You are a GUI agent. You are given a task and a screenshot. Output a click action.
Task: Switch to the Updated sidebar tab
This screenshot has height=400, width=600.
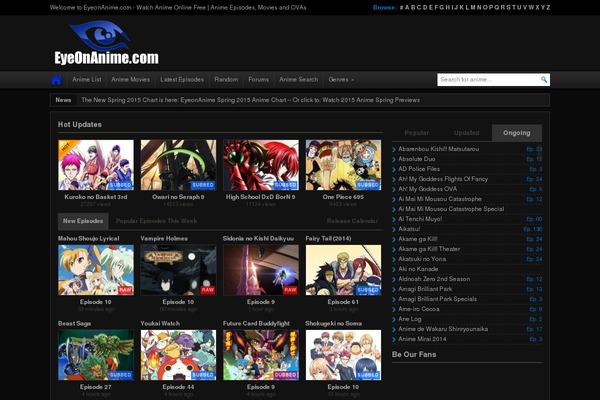[x=466, y=133]
